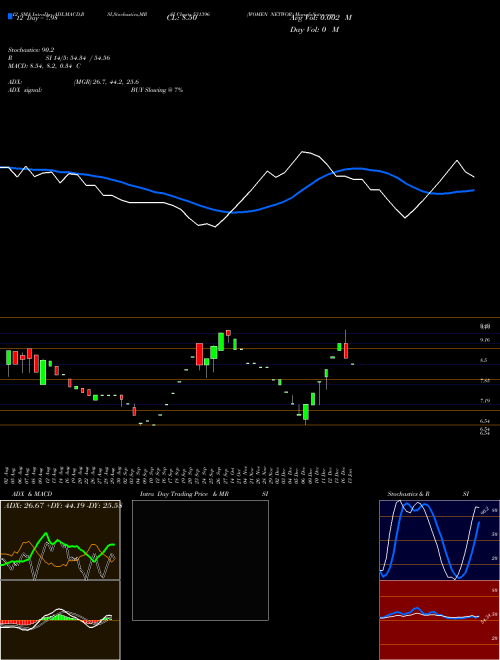Click the 'Day Vol: 0 M' text
The height and width of the screenshot is (660, 500).
314,30
